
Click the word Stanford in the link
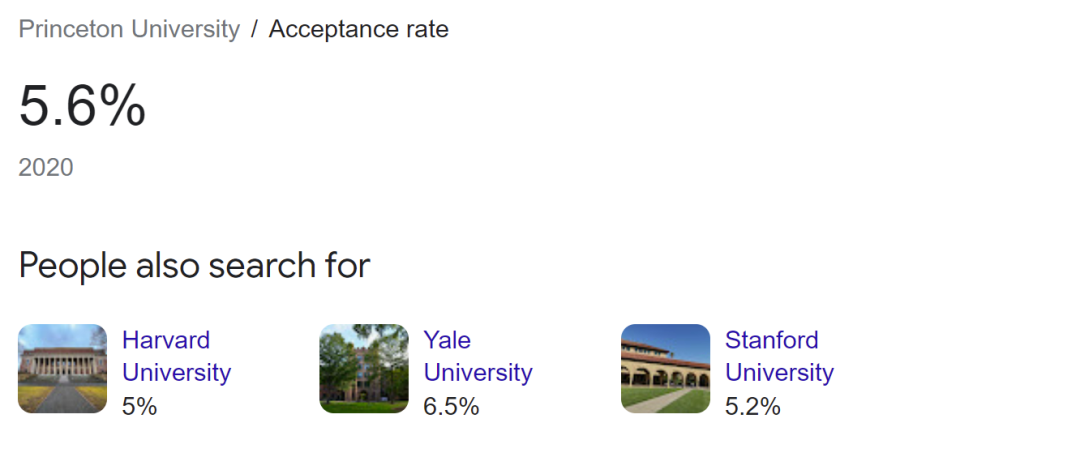coord(771,340)
